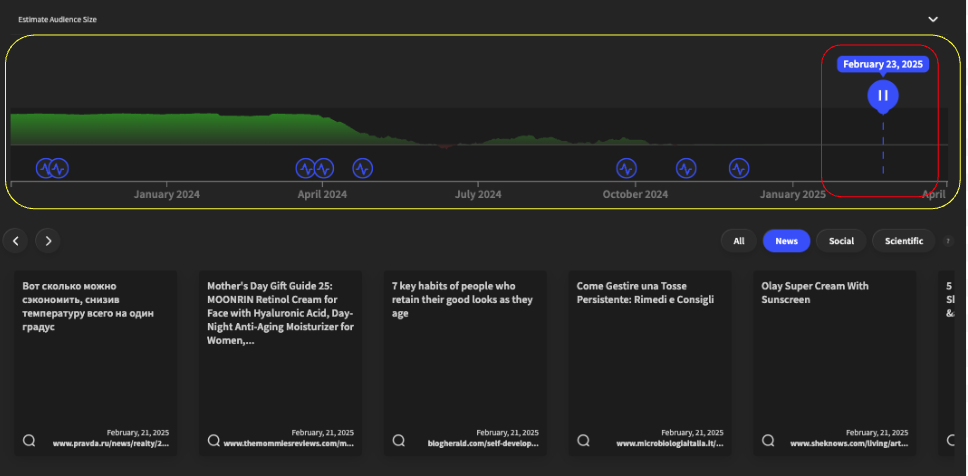Collapse the Estimate Audience Size panel
968x476 pixels.
[x=932, y=19]
